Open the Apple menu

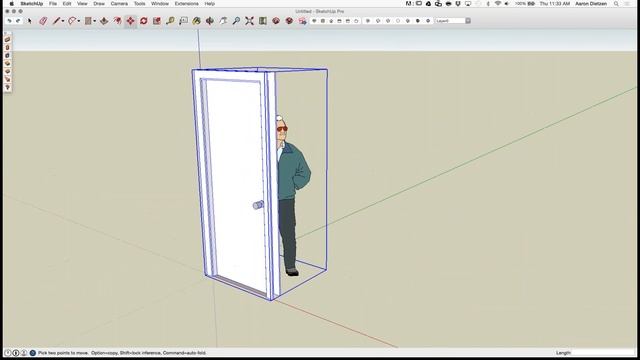(x=11, y=4)
